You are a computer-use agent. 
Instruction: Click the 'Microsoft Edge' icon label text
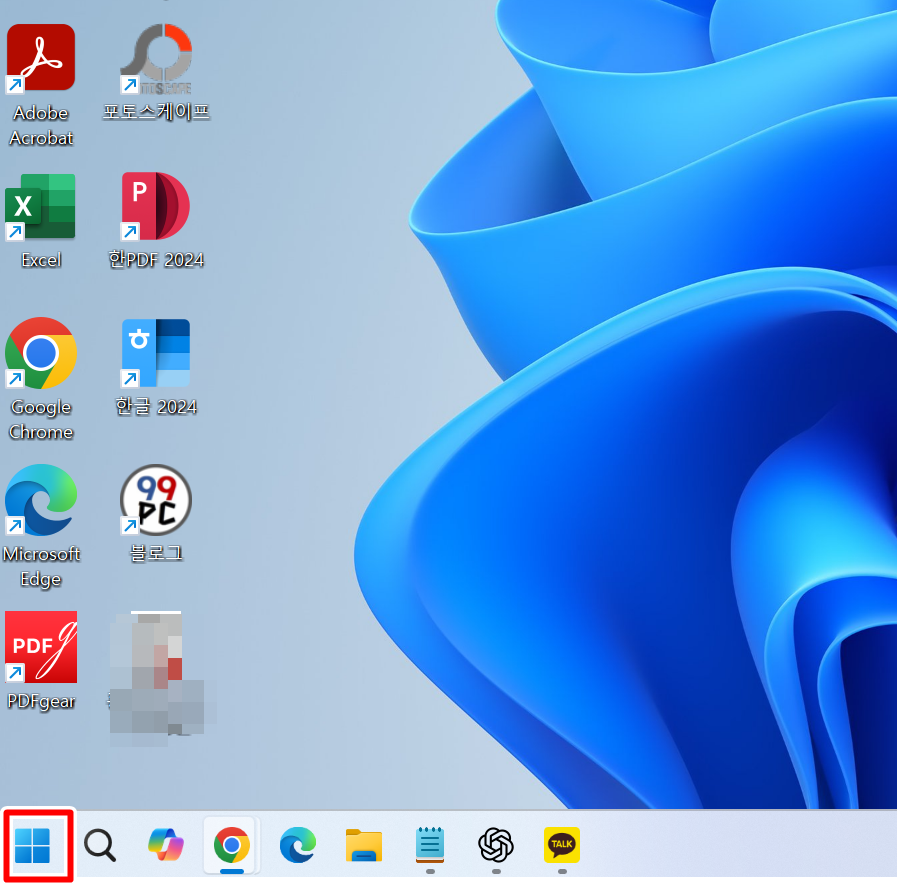click(x=41, y=567)
